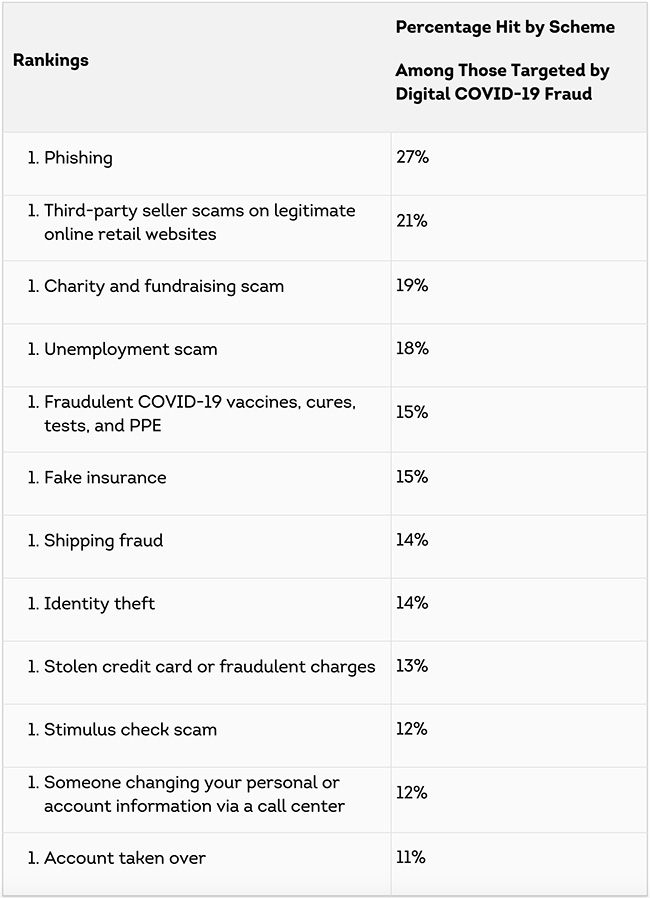Select the Phishing row label

[78, 158]
